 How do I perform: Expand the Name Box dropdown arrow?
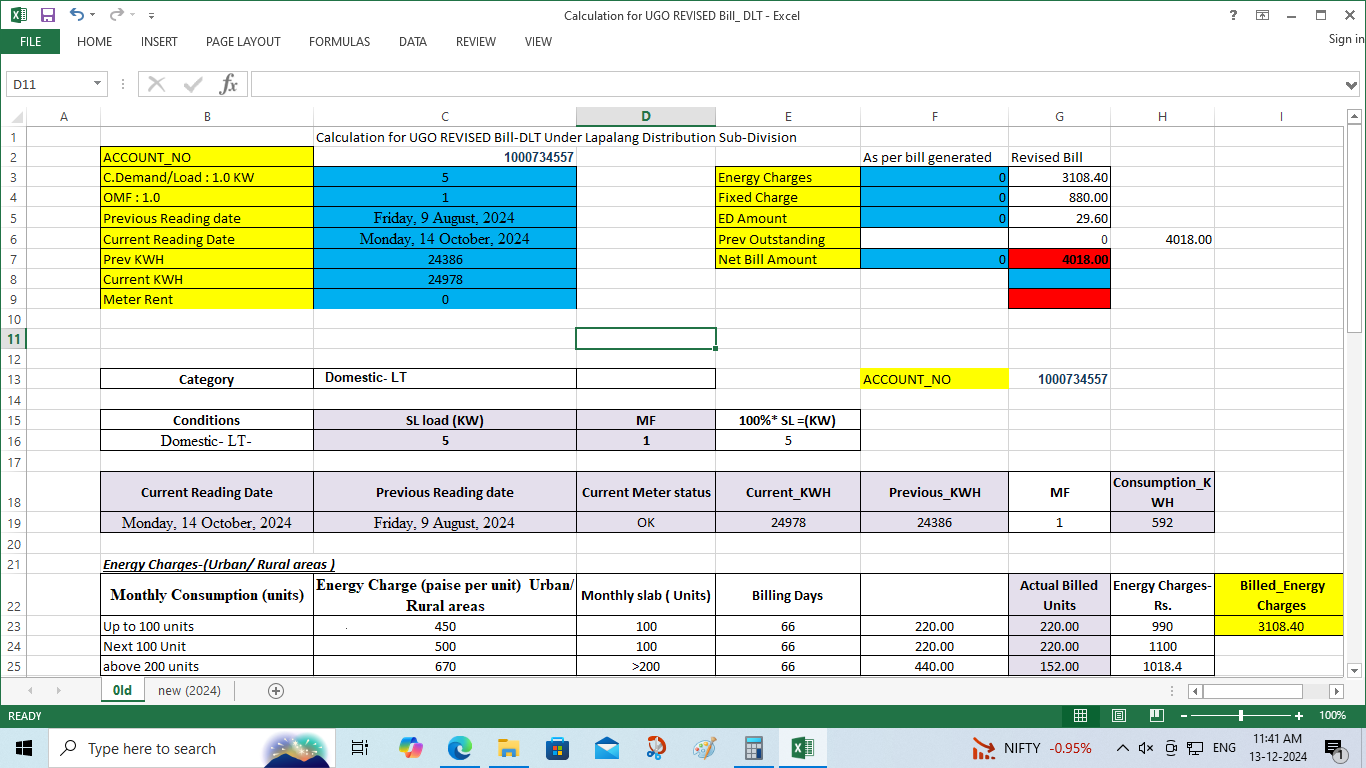[x=97, y=85]
